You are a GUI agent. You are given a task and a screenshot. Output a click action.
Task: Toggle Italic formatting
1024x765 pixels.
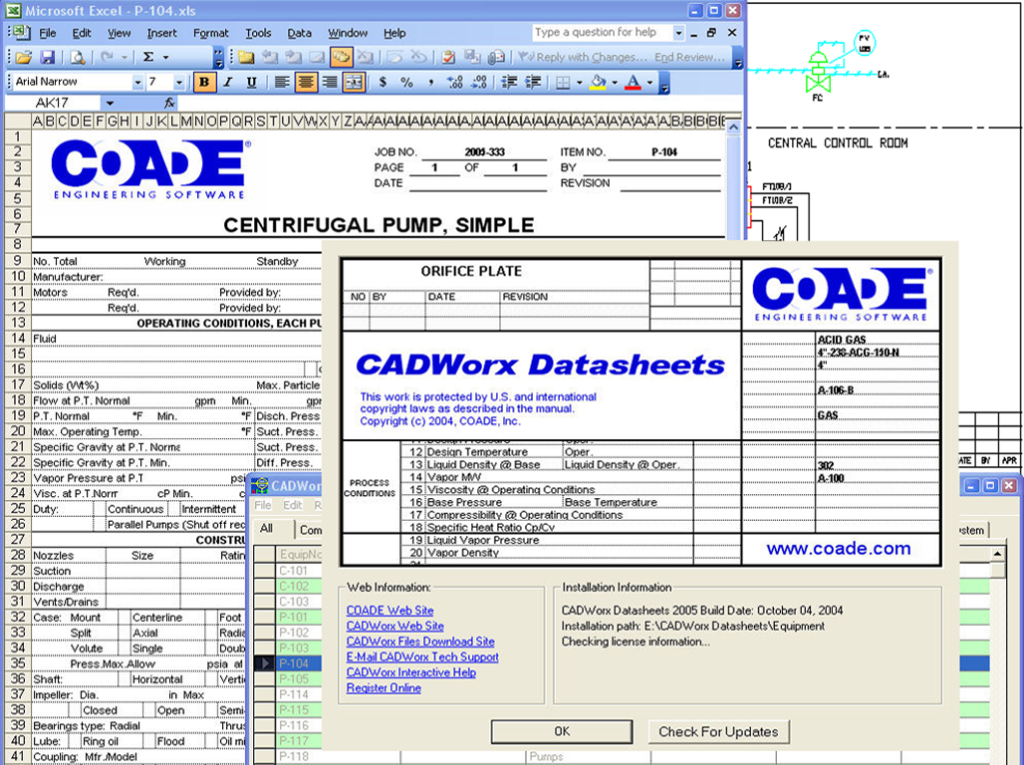click(x=228, y=82)
